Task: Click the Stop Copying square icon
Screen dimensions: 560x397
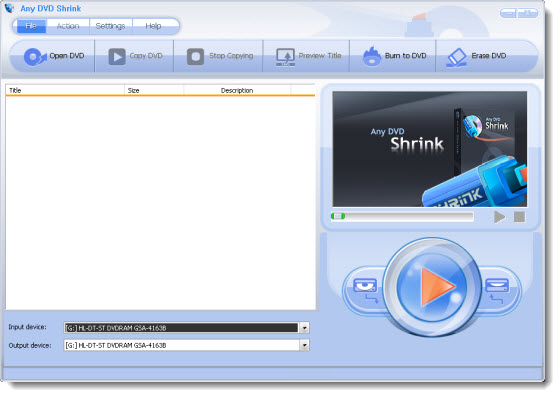Action: click(x=195, y=56)
